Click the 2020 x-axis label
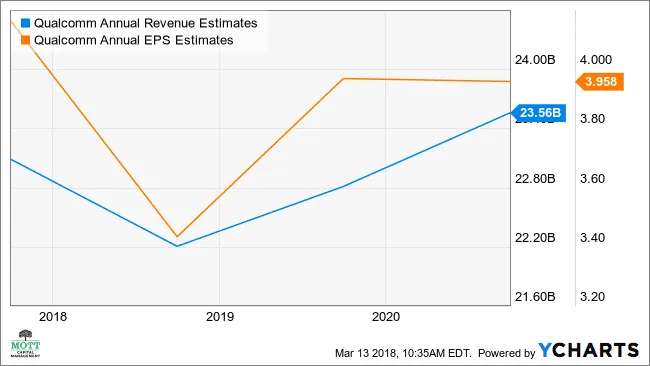This screenshot has height=366, width=650. [386, 317]
